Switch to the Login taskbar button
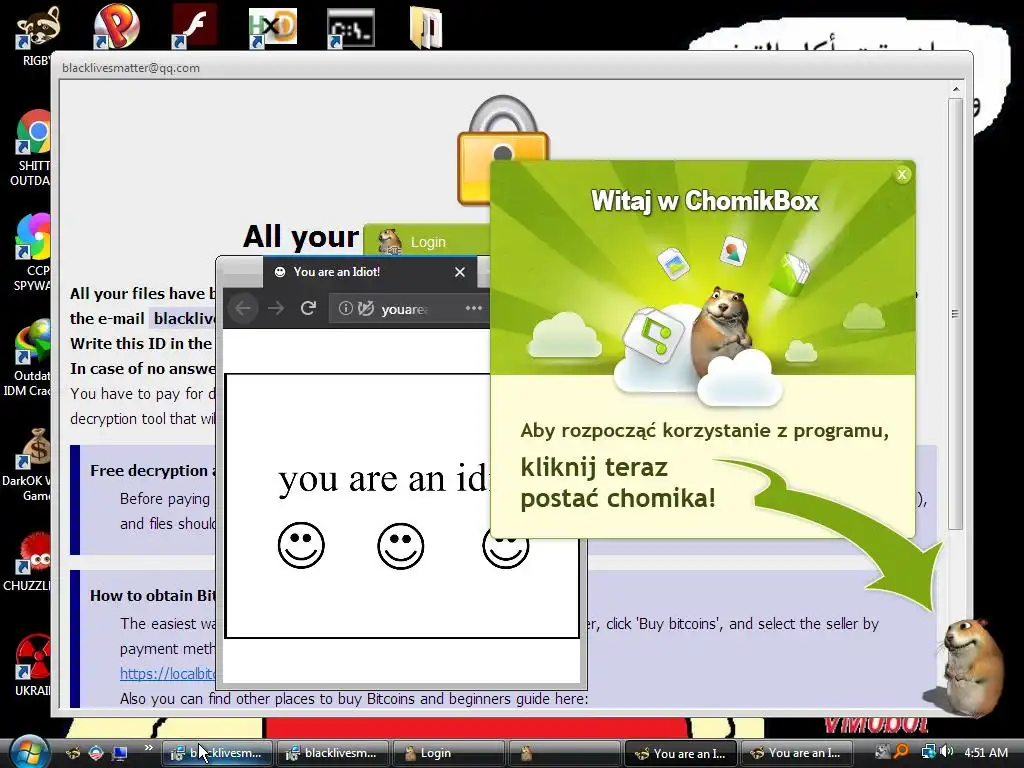Viewport: 1024px width, 768px height. point(448,753)
